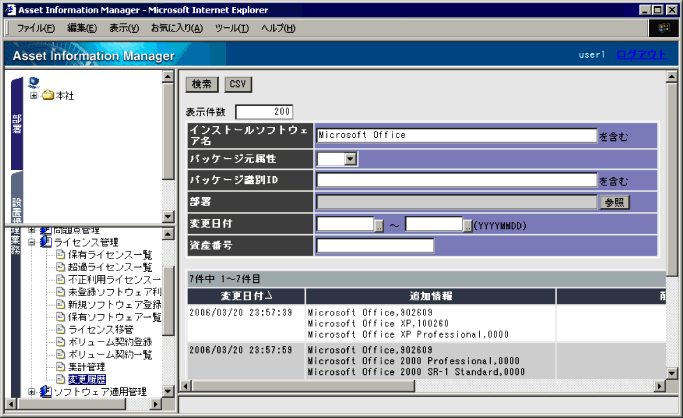Click the computer root icon in department tree

click(34, 82)
